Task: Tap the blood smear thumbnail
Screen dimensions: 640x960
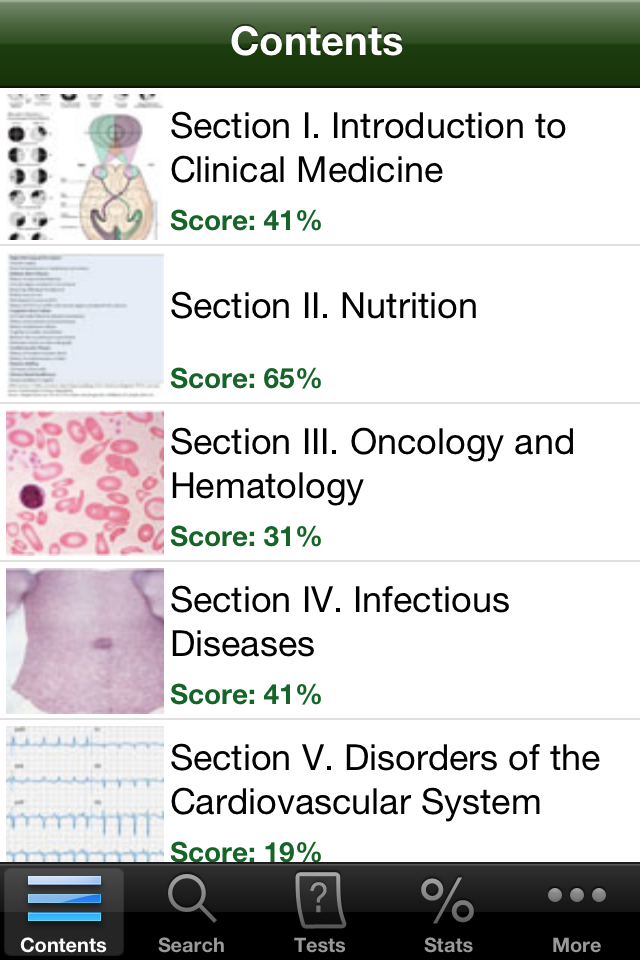Action: tap(85, 483)
